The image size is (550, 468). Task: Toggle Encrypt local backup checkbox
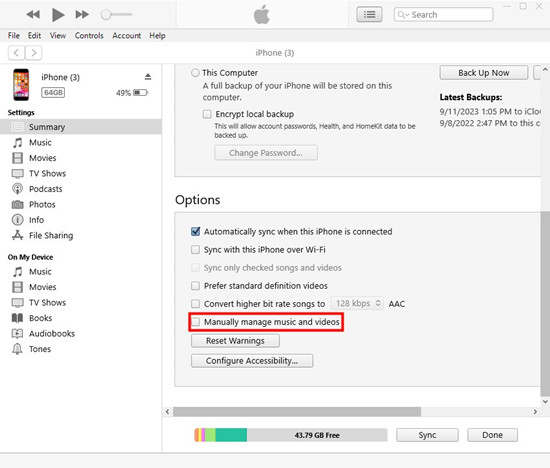[207, 114]
